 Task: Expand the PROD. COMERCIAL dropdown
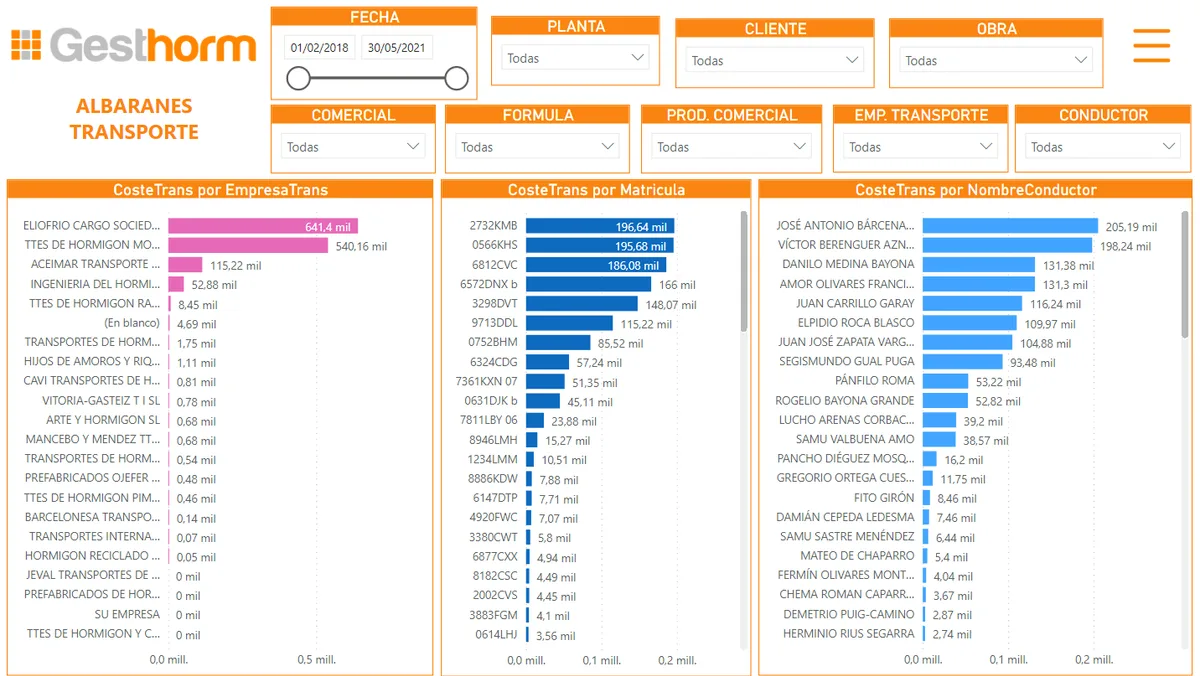point(730,147)
